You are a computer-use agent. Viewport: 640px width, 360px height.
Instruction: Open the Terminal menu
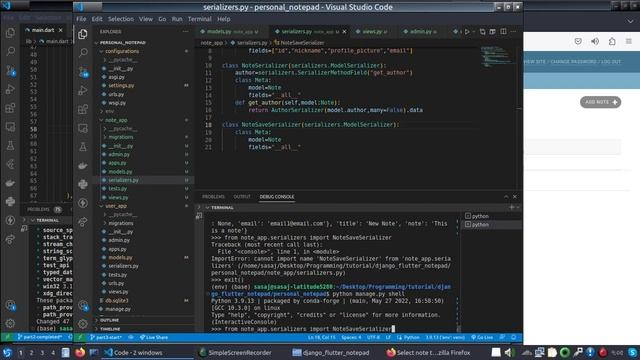tap(200, 19)
